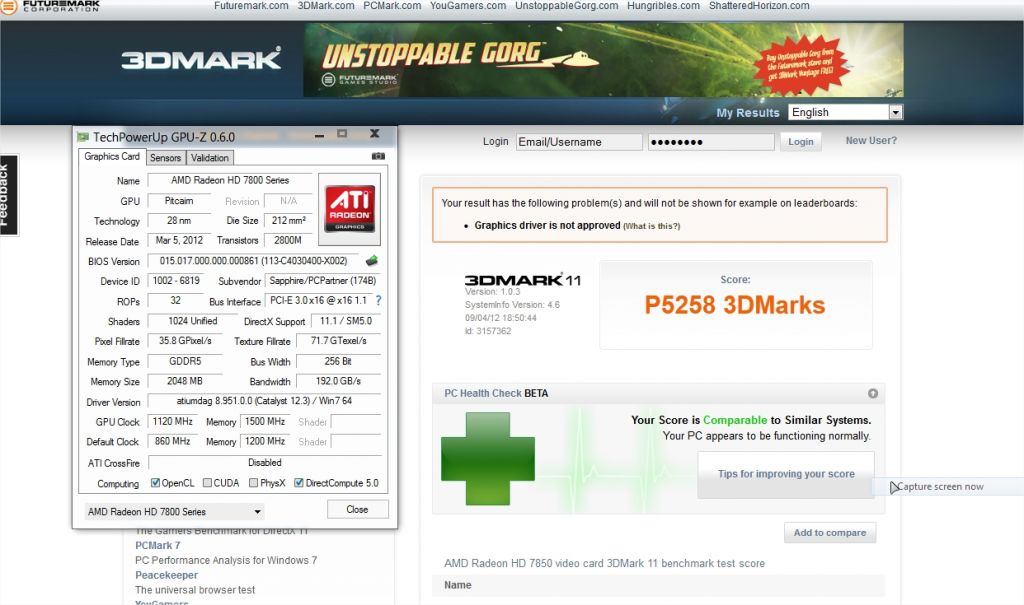Click the Driver Version value field
Image resolution: width=1024 pixels, height=605 pixels.
(264, 401)
